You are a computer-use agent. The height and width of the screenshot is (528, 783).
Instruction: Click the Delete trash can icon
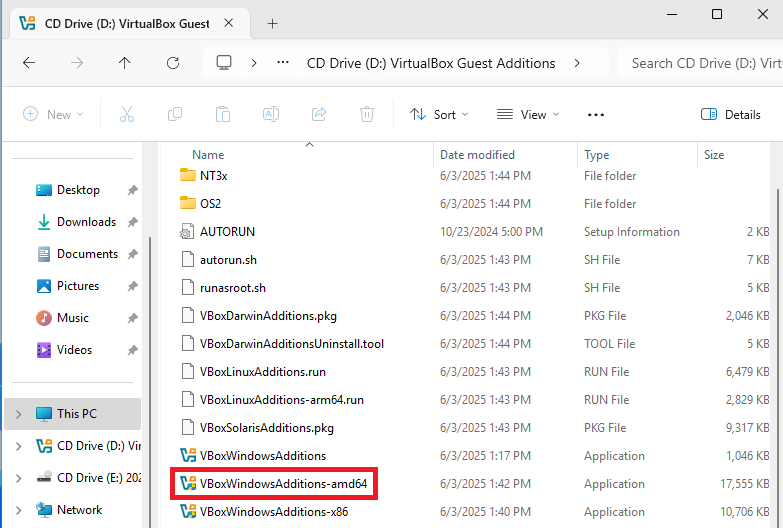point(367,114)
